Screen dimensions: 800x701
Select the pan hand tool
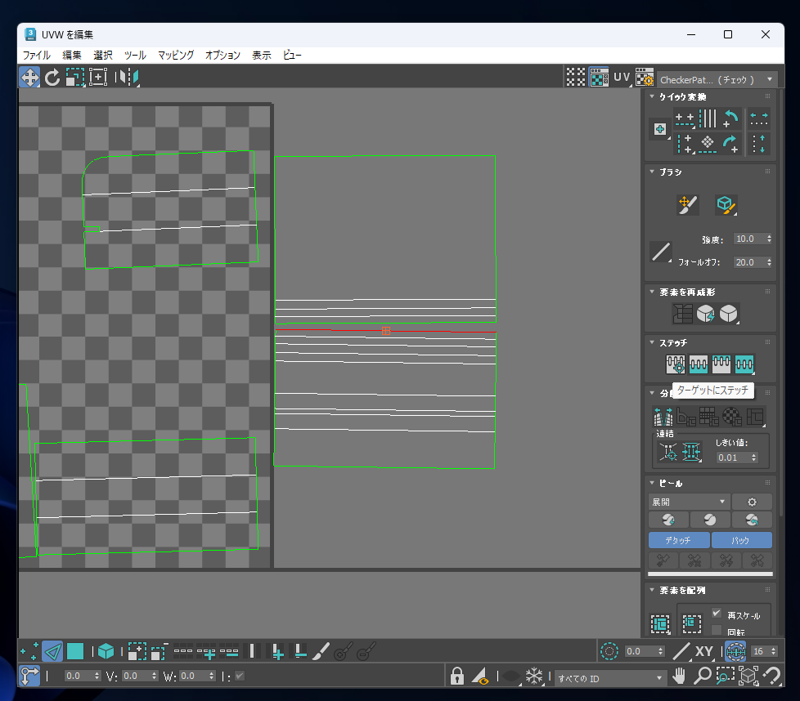point(679,677)
